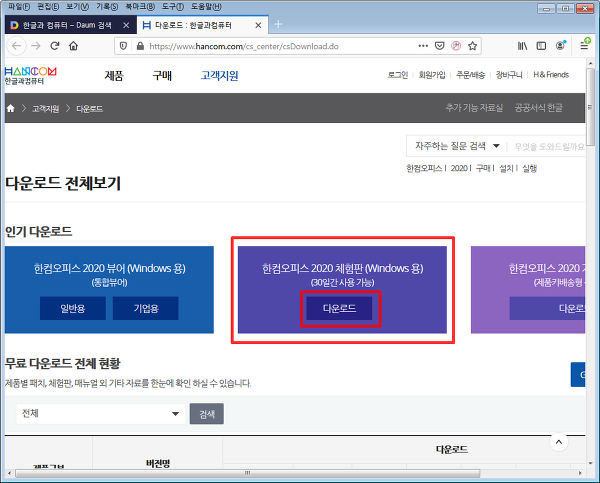This screenshot has height=483, width=600.
Task: Open the 도구(T) menu
Action: [x=173, y=7]
